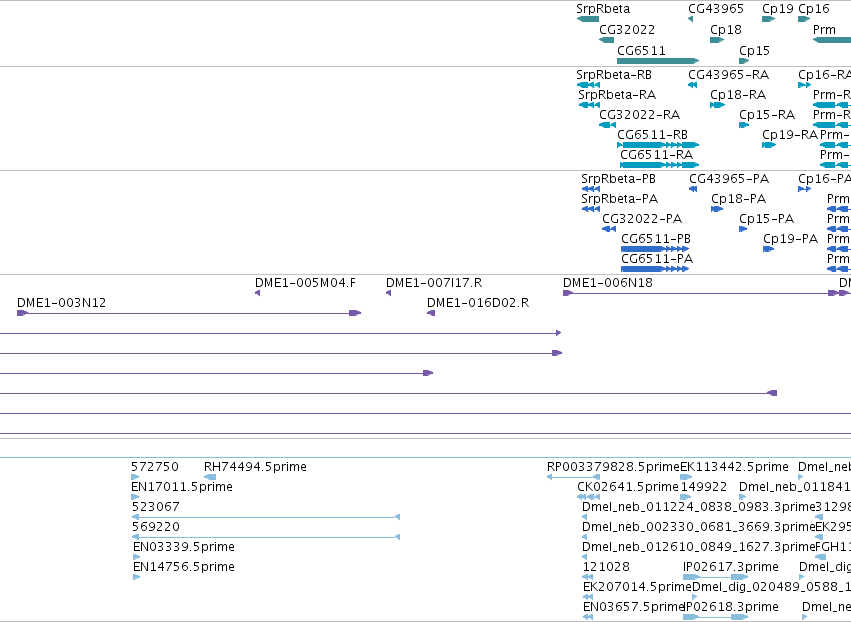Click the IP02617.3prime EST

pyautogui.click(x=715, y=577)
